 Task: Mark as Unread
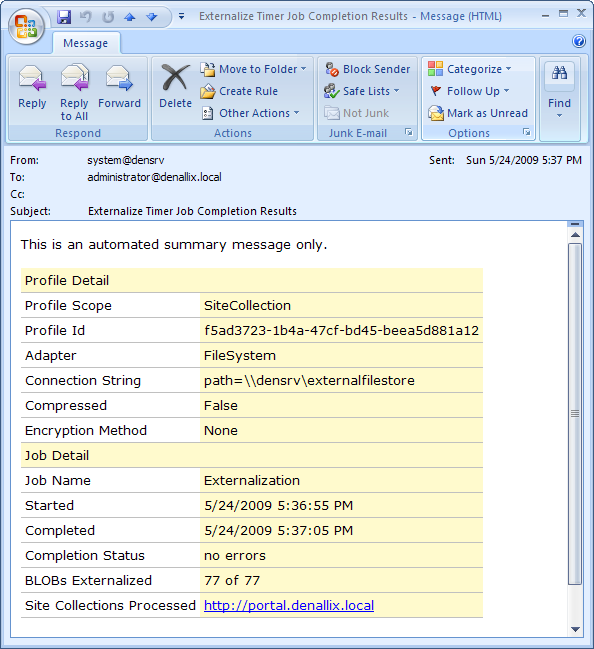click(x=478, y=113)
